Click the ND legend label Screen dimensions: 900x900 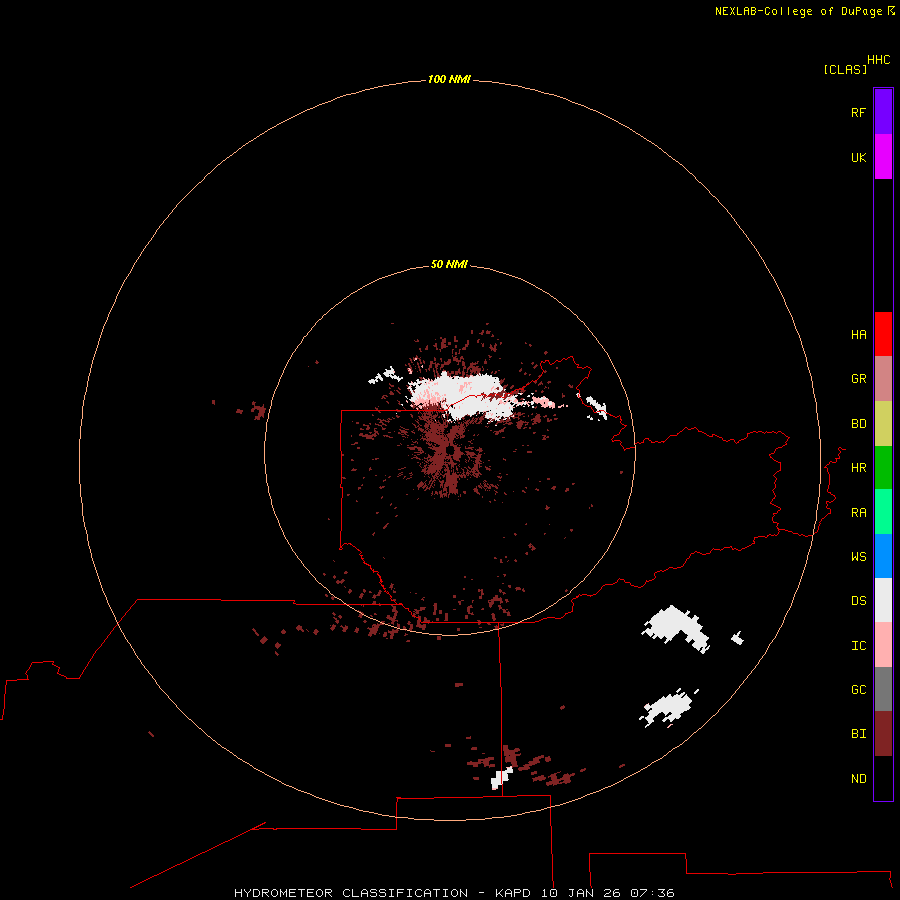(858, 778)
